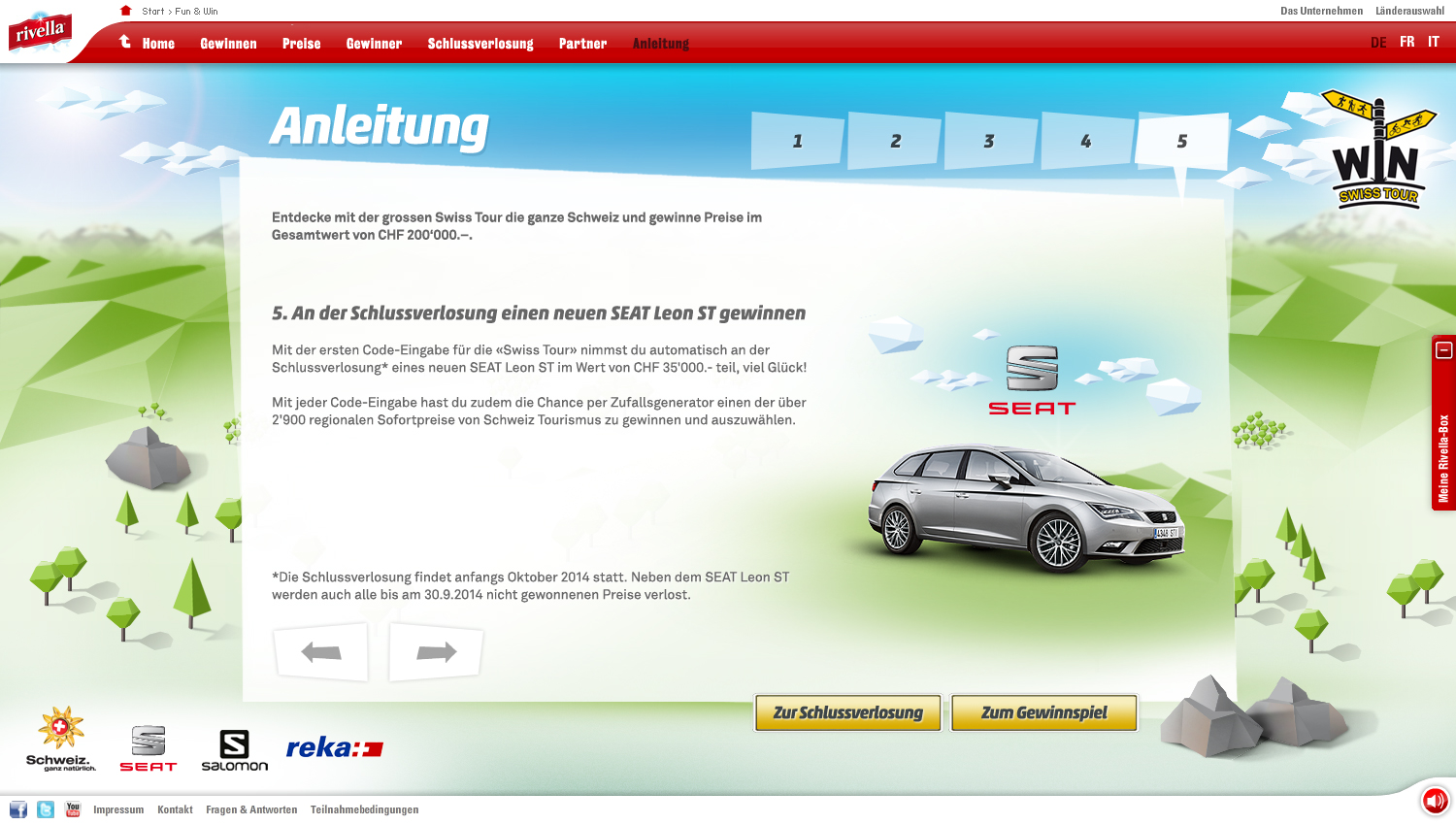Go to step 3 tab

coord(989,142)
